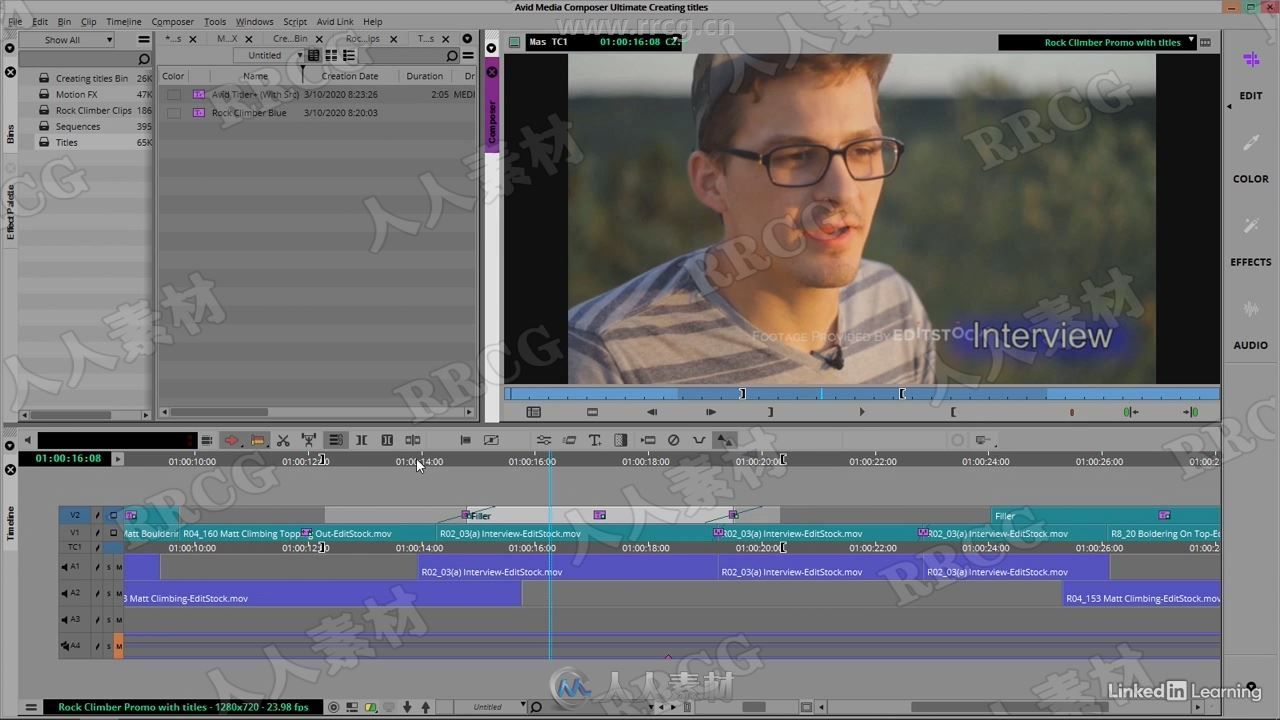The height and width of the screenshot is (720, 1280).
Task: Switch bin to Frame view icon
Action: point(331,56)
